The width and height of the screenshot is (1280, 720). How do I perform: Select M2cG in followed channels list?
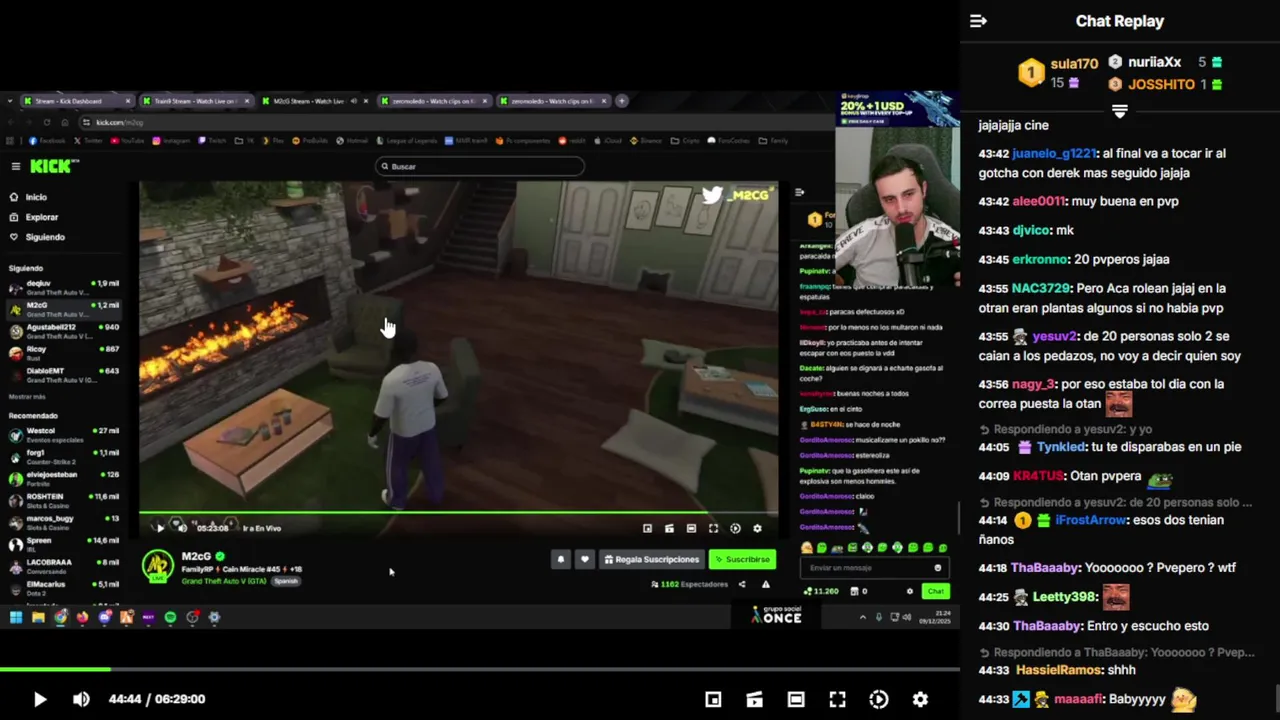65,309
